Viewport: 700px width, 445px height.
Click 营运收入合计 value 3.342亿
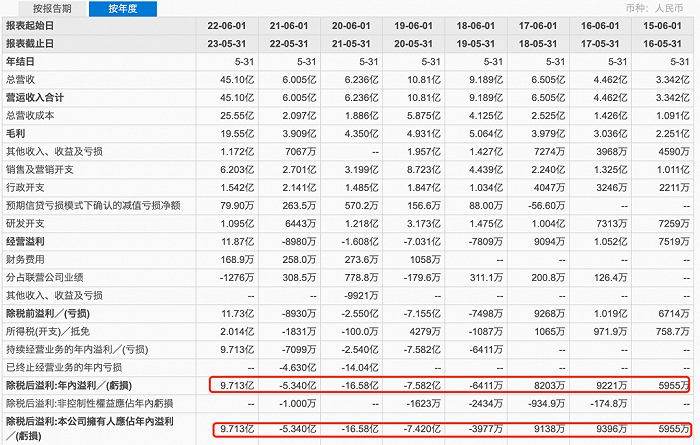point(673,98)
